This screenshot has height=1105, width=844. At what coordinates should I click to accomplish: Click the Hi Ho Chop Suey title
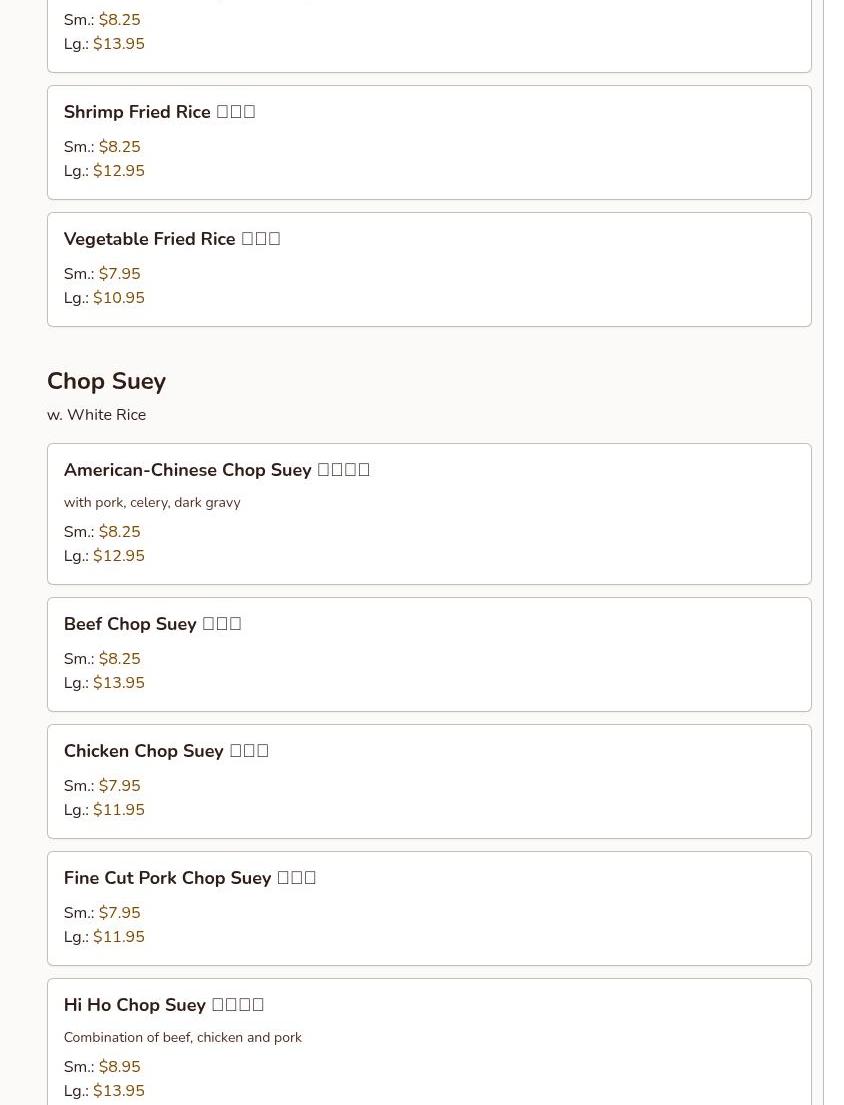[163, 1005]
